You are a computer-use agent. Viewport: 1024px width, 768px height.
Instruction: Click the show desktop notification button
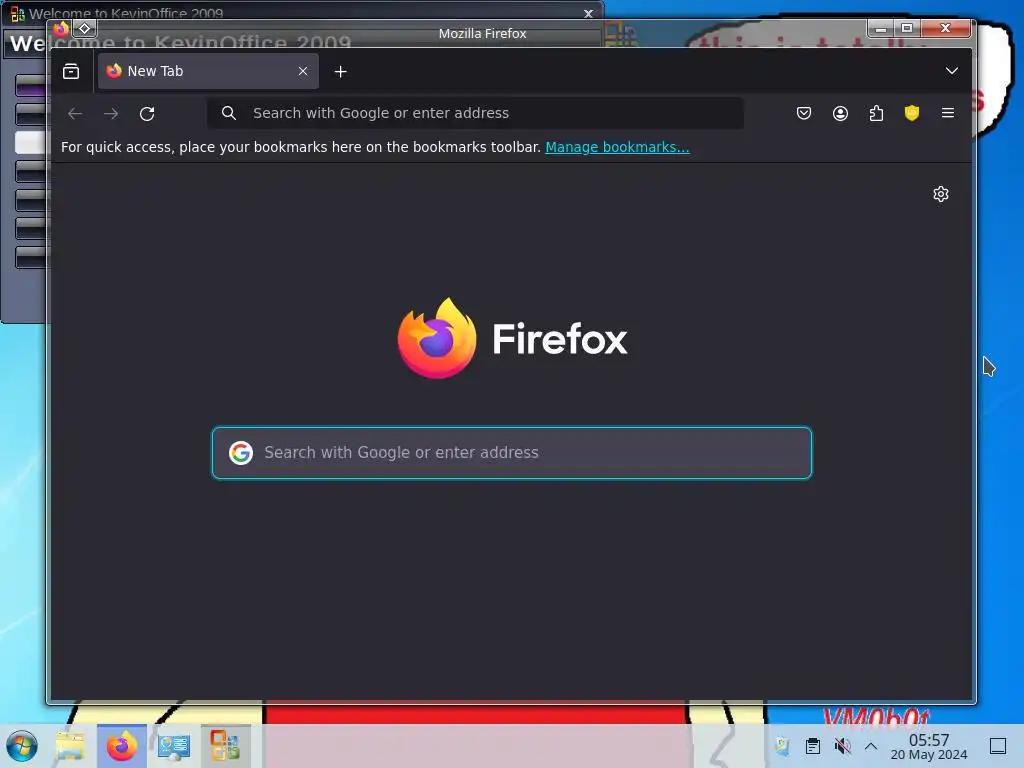(x=997, y=746)
